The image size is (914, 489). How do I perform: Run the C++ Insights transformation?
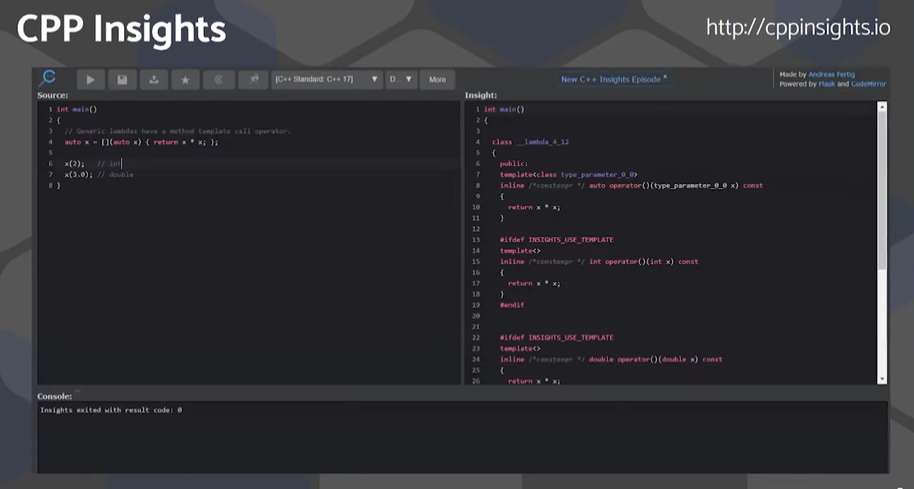tap(91, 79)
